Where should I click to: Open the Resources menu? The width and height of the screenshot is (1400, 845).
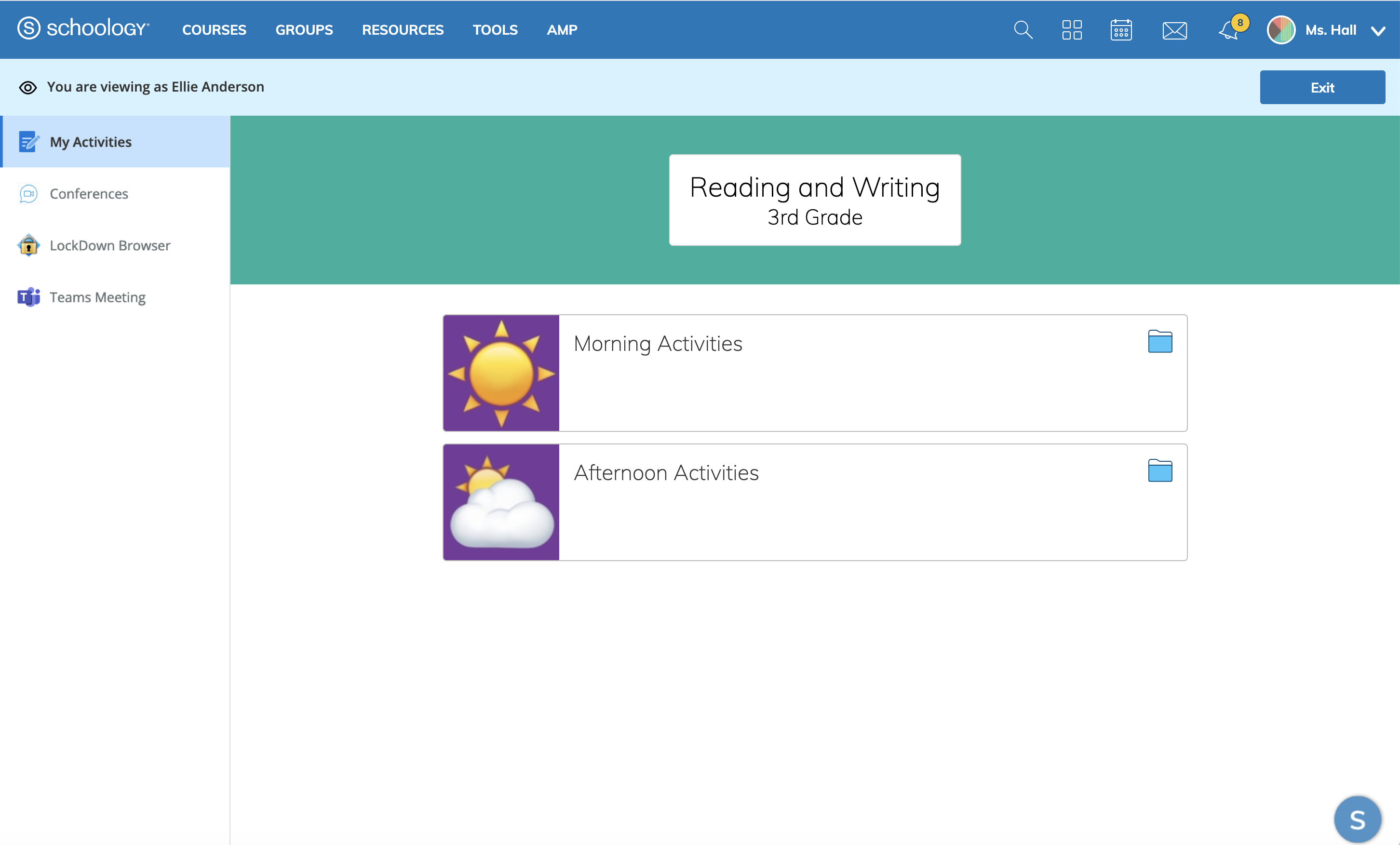pyautogui.click(x=402, y=29)
